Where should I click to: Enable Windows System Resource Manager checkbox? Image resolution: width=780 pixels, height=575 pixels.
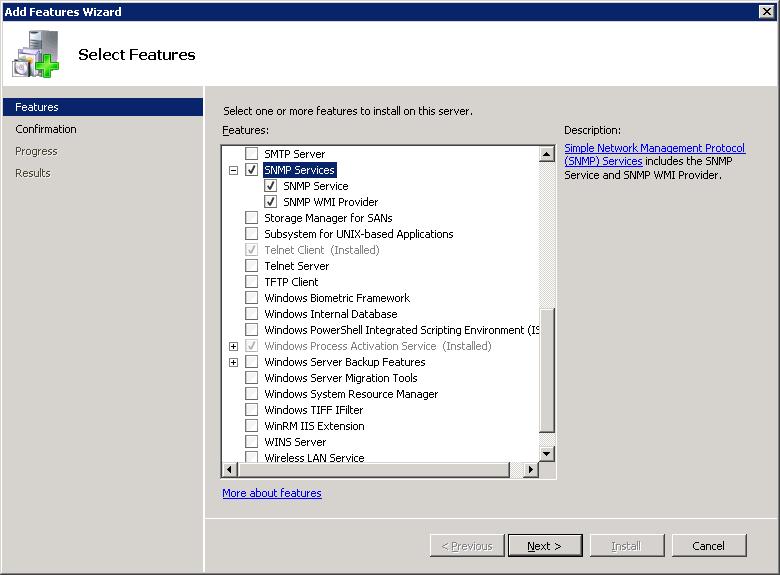pyautogui.click(x=252, y=393)
